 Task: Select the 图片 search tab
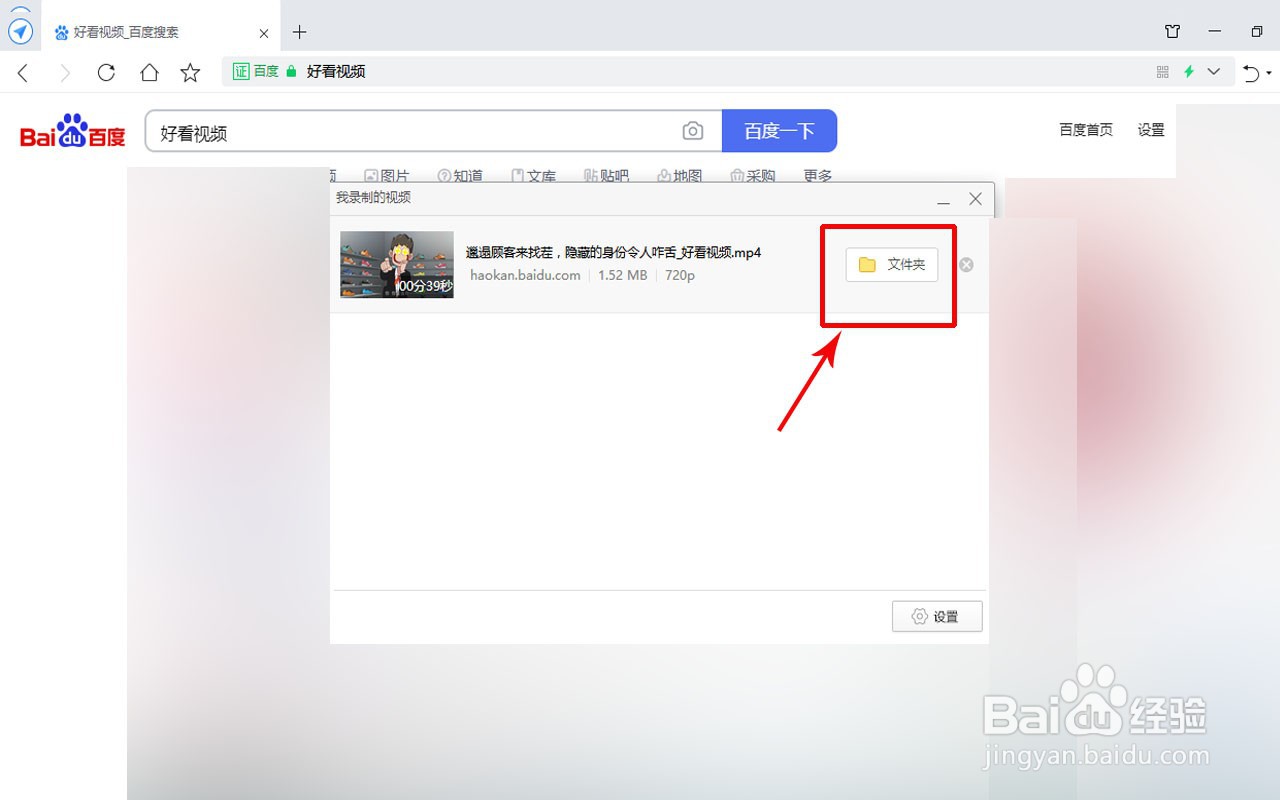[387, 175]
